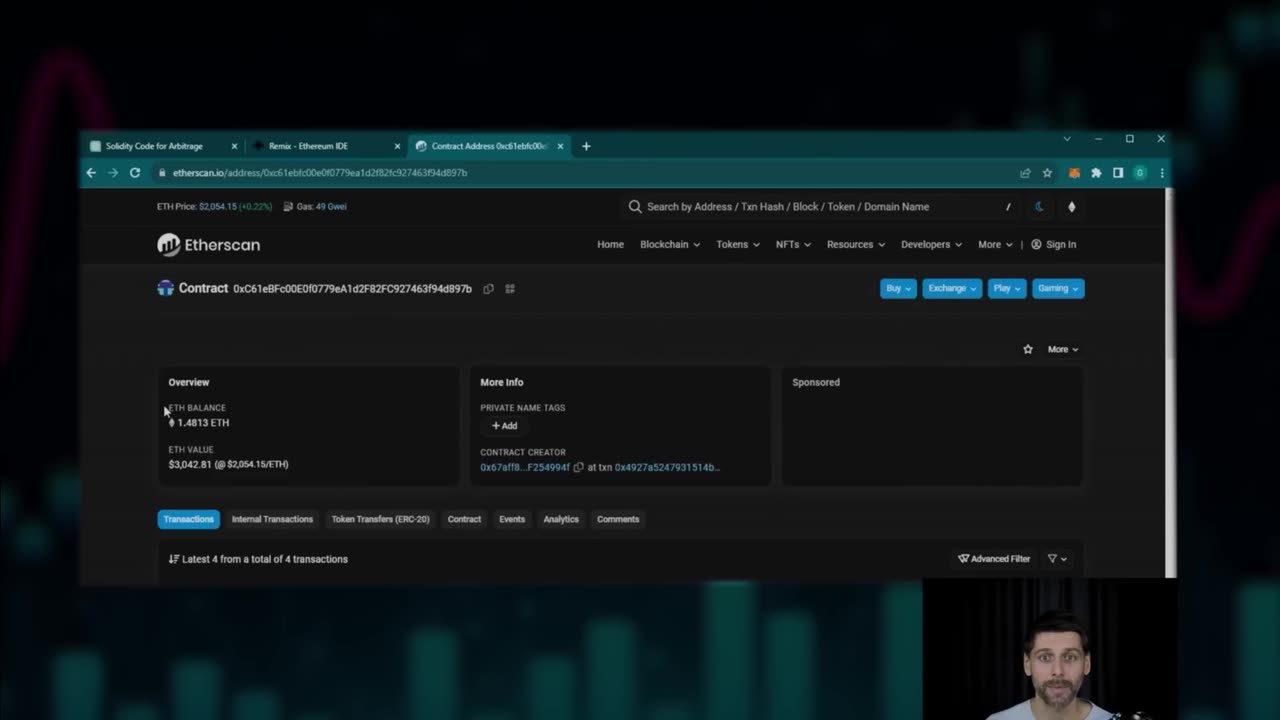Go back with browser back arrow
Viewport: 1280px width, 720px height.
(91, 173)
